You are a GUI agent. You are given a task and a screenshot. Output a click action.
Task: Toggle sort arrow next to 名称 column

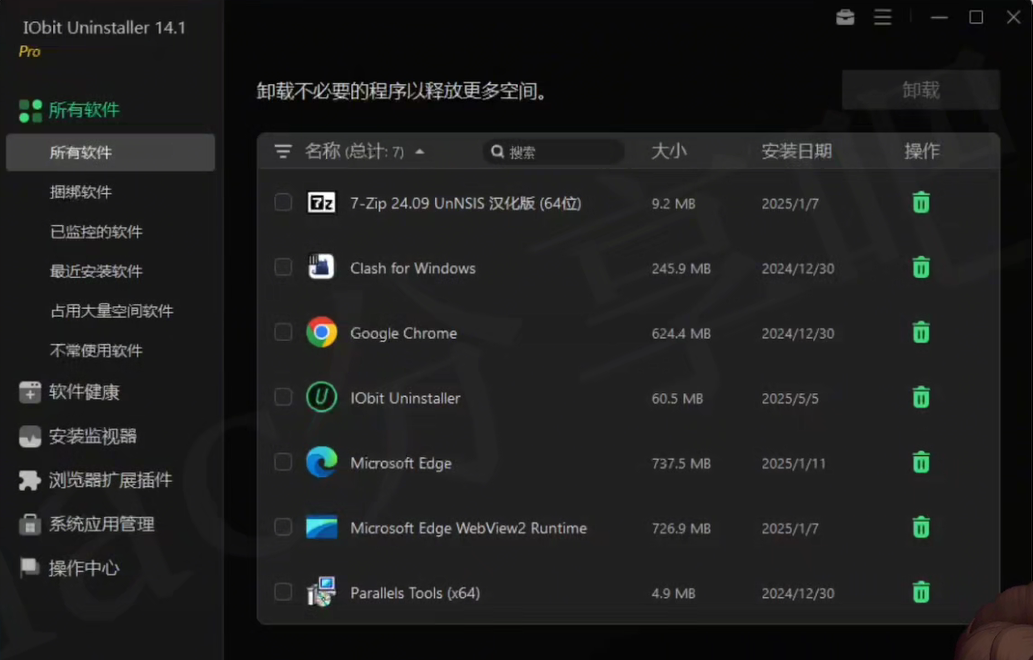(420, 152)
